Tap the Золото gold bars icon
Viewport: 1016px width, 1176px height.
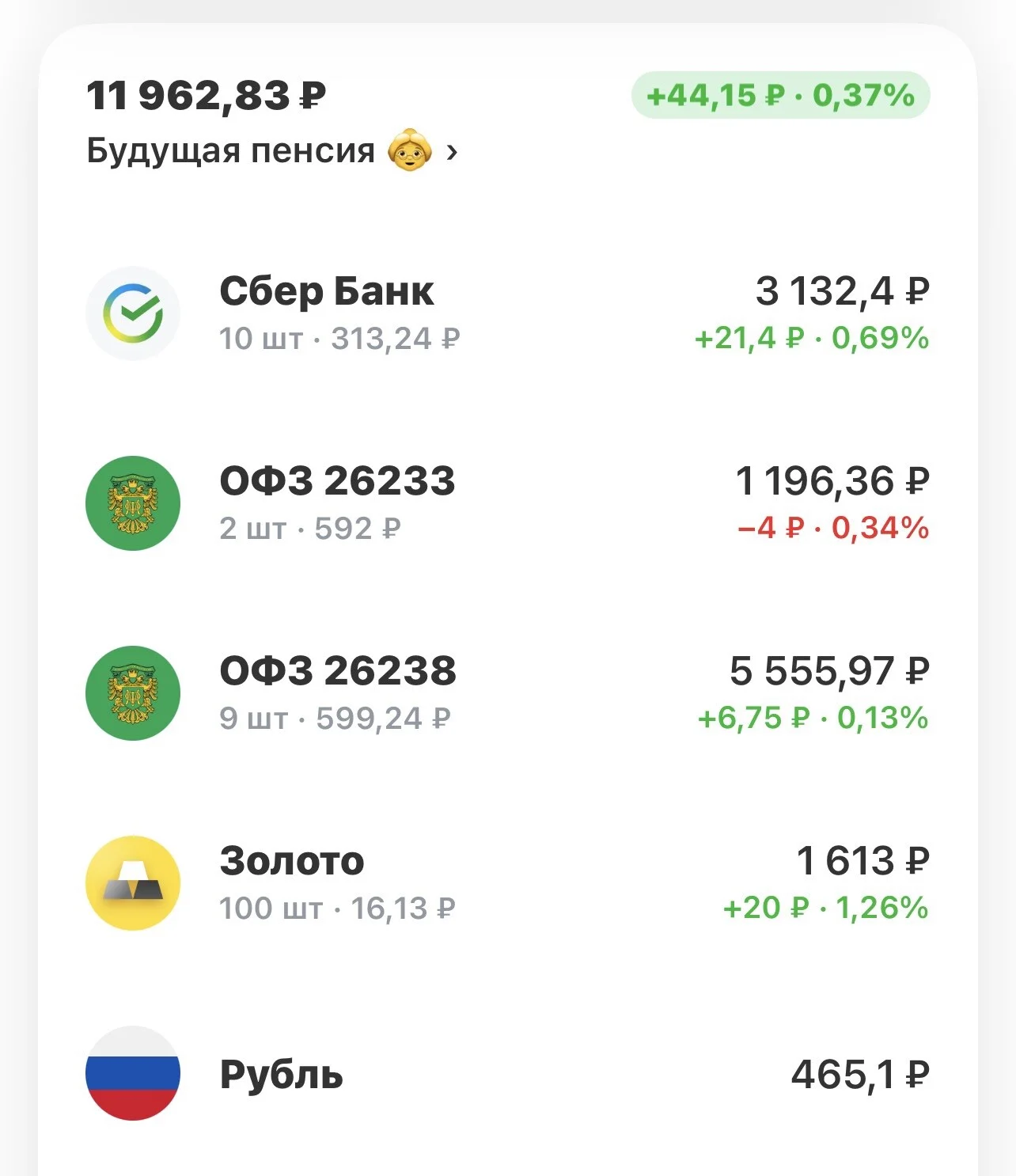click(133, 883)
